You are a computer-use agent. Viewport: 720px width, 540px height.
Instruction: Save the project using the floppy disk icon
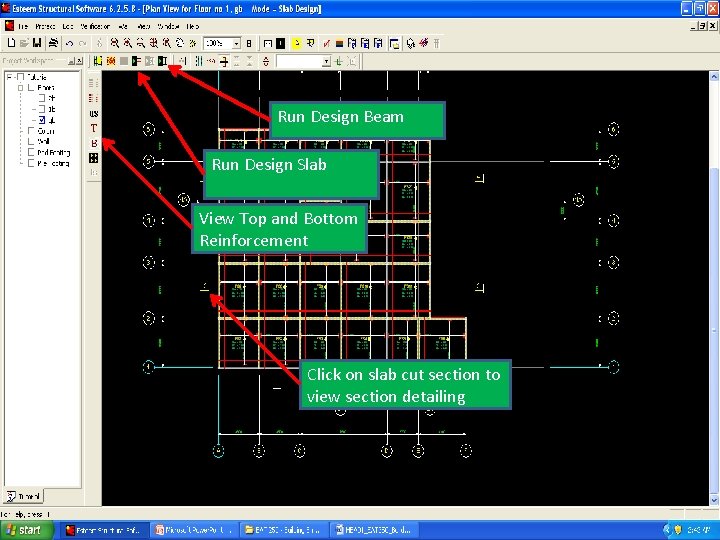point(37,43)
